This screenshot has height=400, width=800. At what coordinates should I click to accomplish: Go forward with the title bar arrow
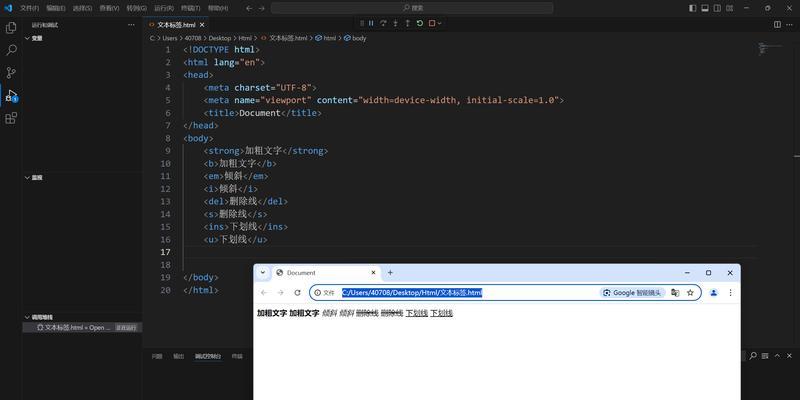pyautogui.click(x=262, y=8)
